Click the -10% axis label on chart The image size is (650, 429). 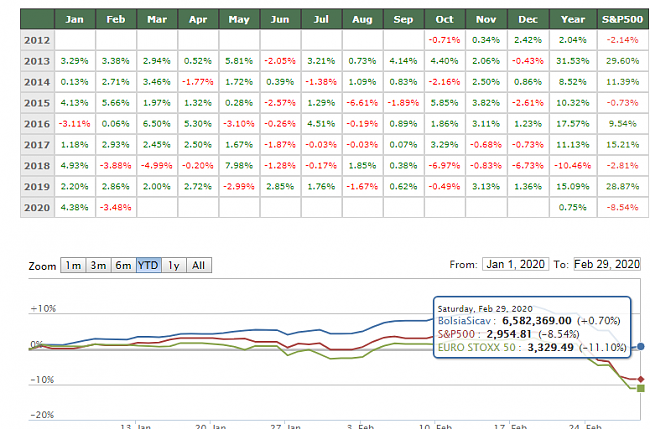click(x=42, y=380)
